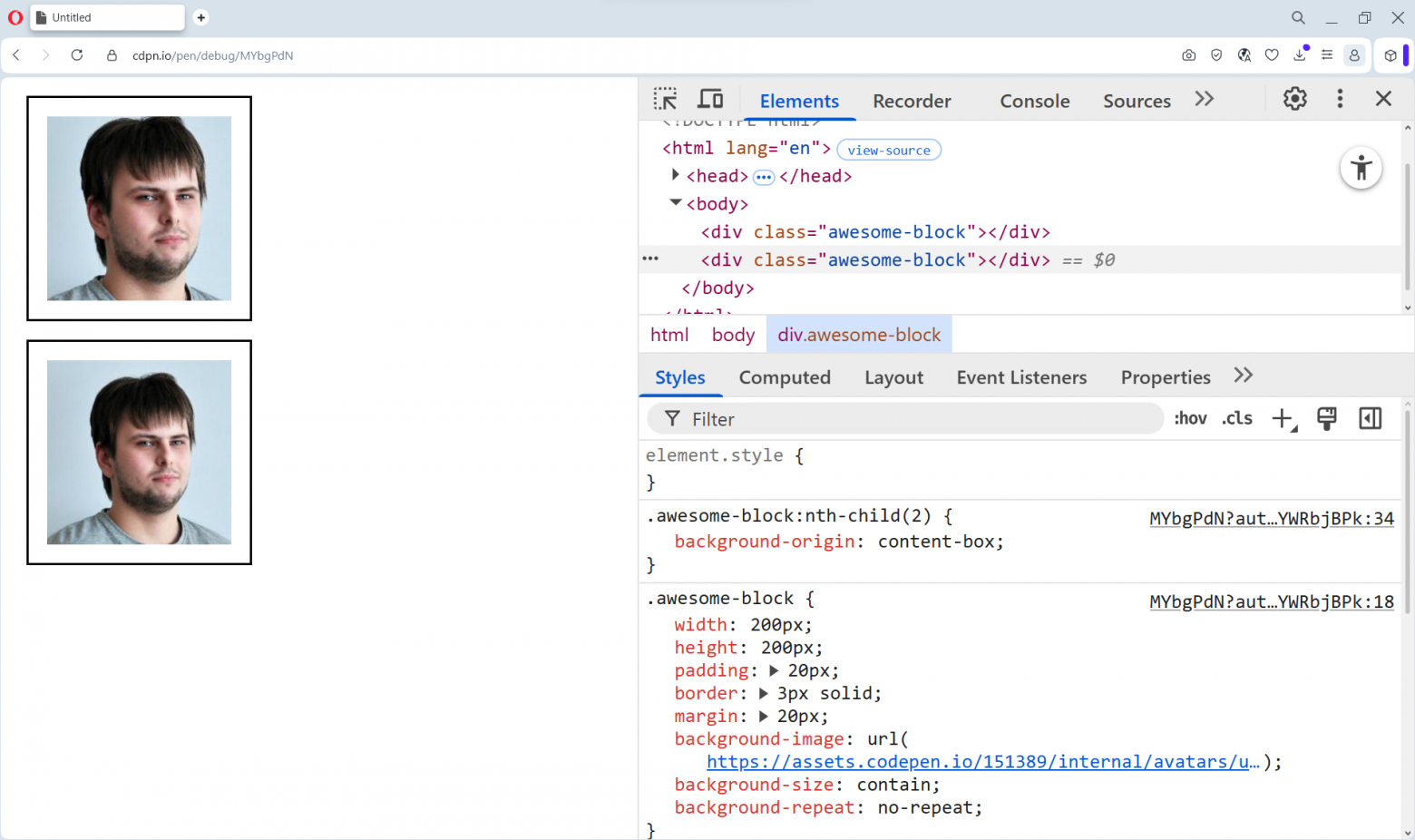This screenshot has width=1415, height=840.
Task: Toggle the :hov element state button
Action: [1190, 418]
